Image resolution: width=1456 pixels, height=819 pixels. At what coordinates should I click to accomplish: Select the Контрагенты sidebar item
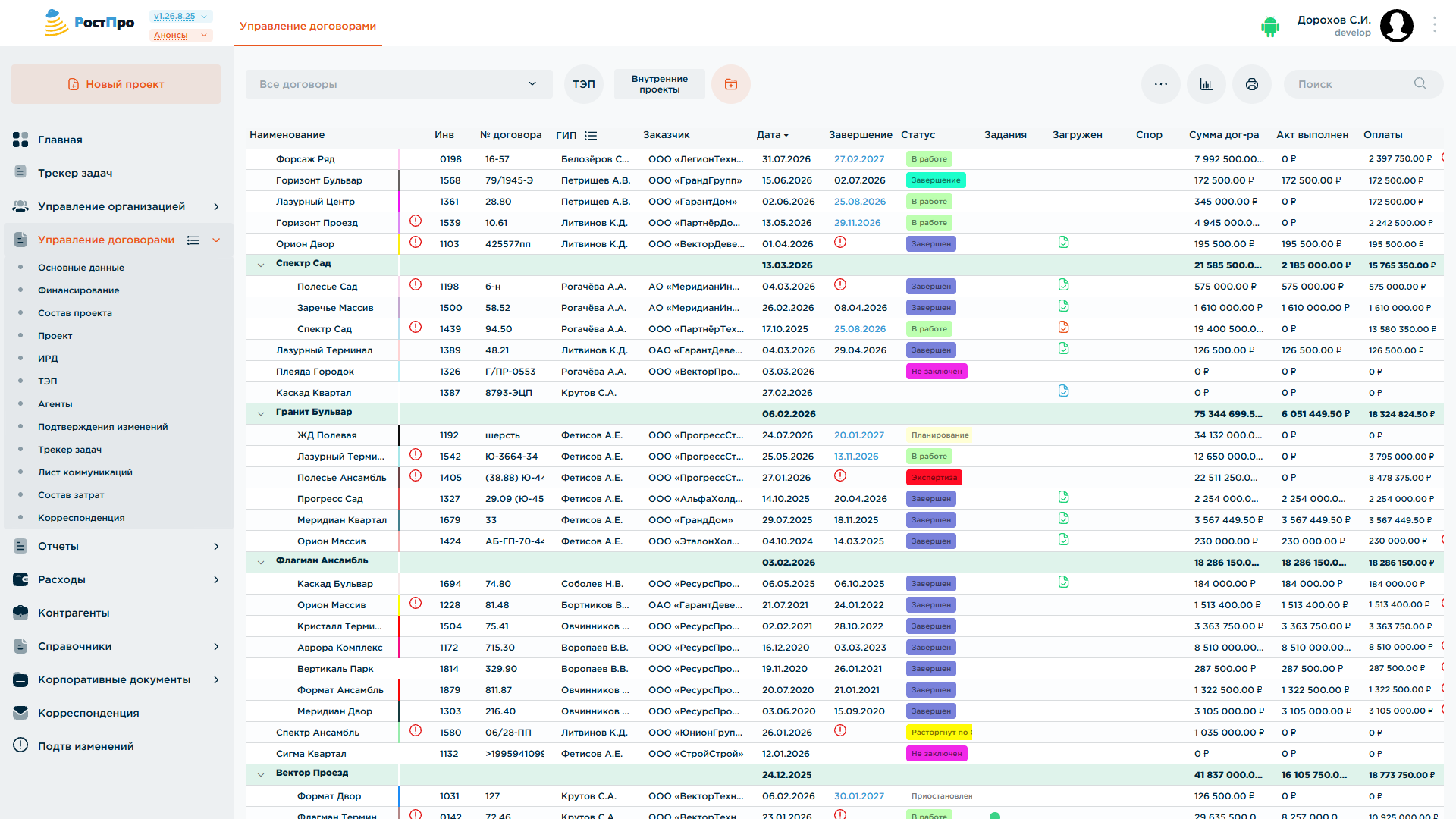(74, 613)
